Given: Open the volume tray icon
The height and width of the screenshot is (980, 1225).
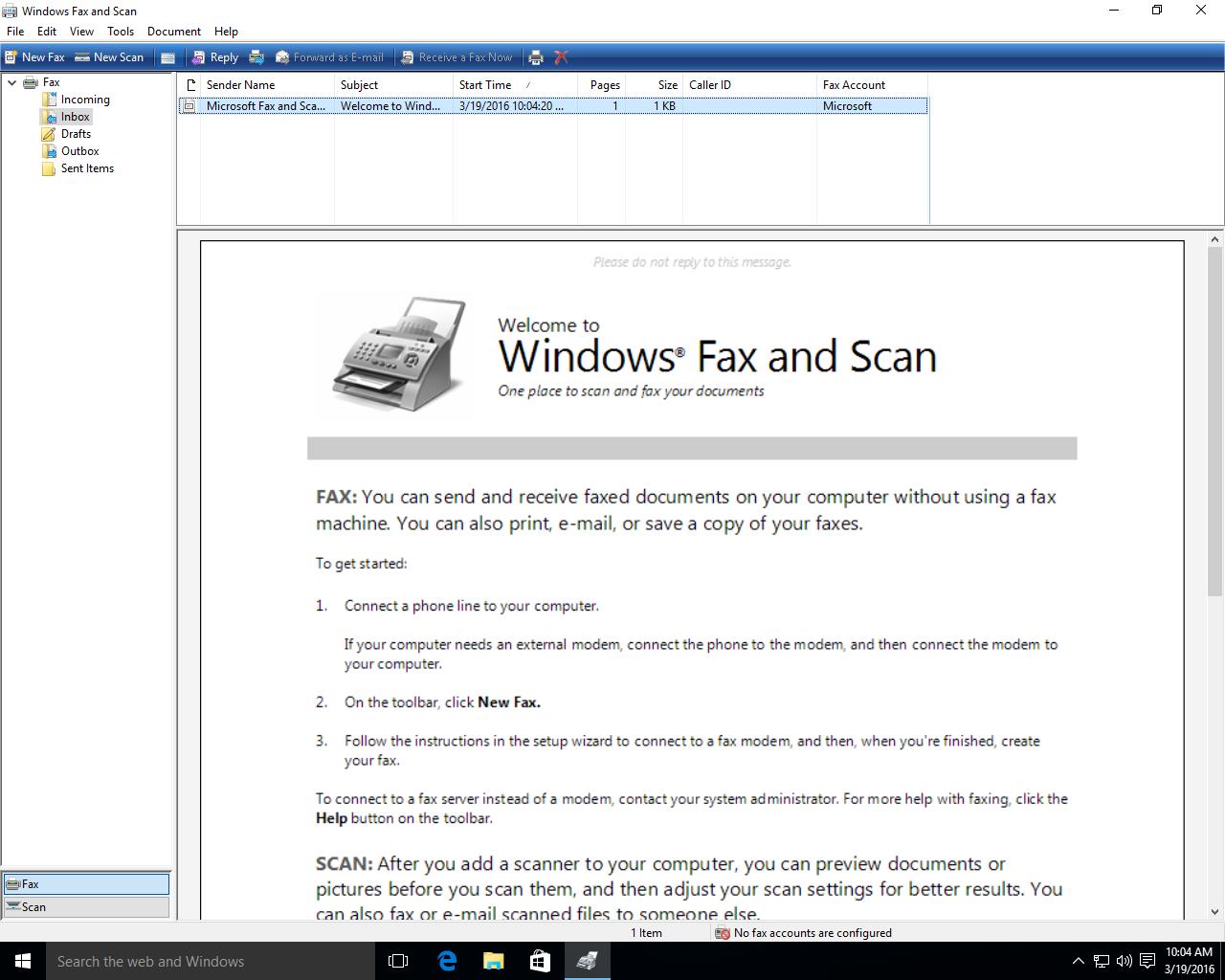Looking at the screenshot, I should (1124, 961).
